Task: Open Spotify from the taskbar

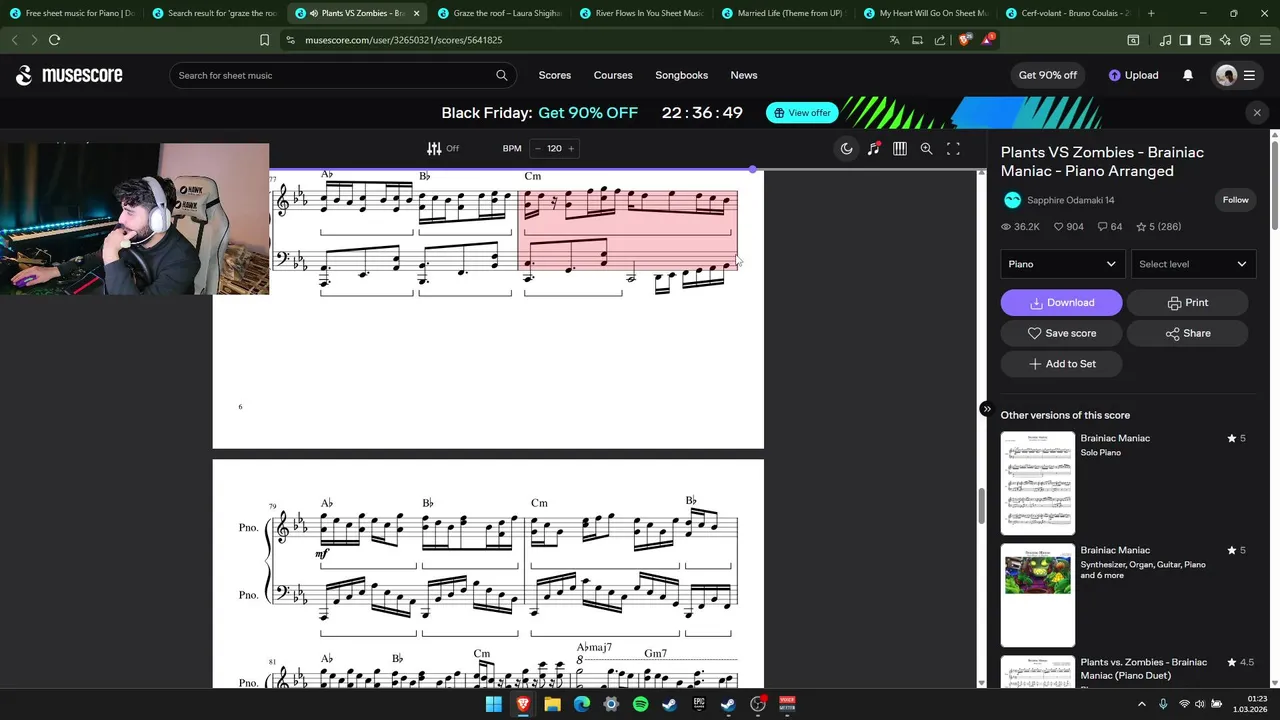Action: click(640, 704)
